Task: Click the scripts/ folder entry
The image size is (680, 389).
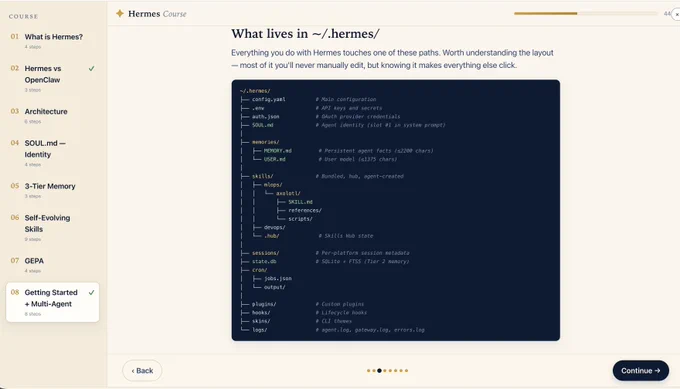Action: (x=300, y=219)
